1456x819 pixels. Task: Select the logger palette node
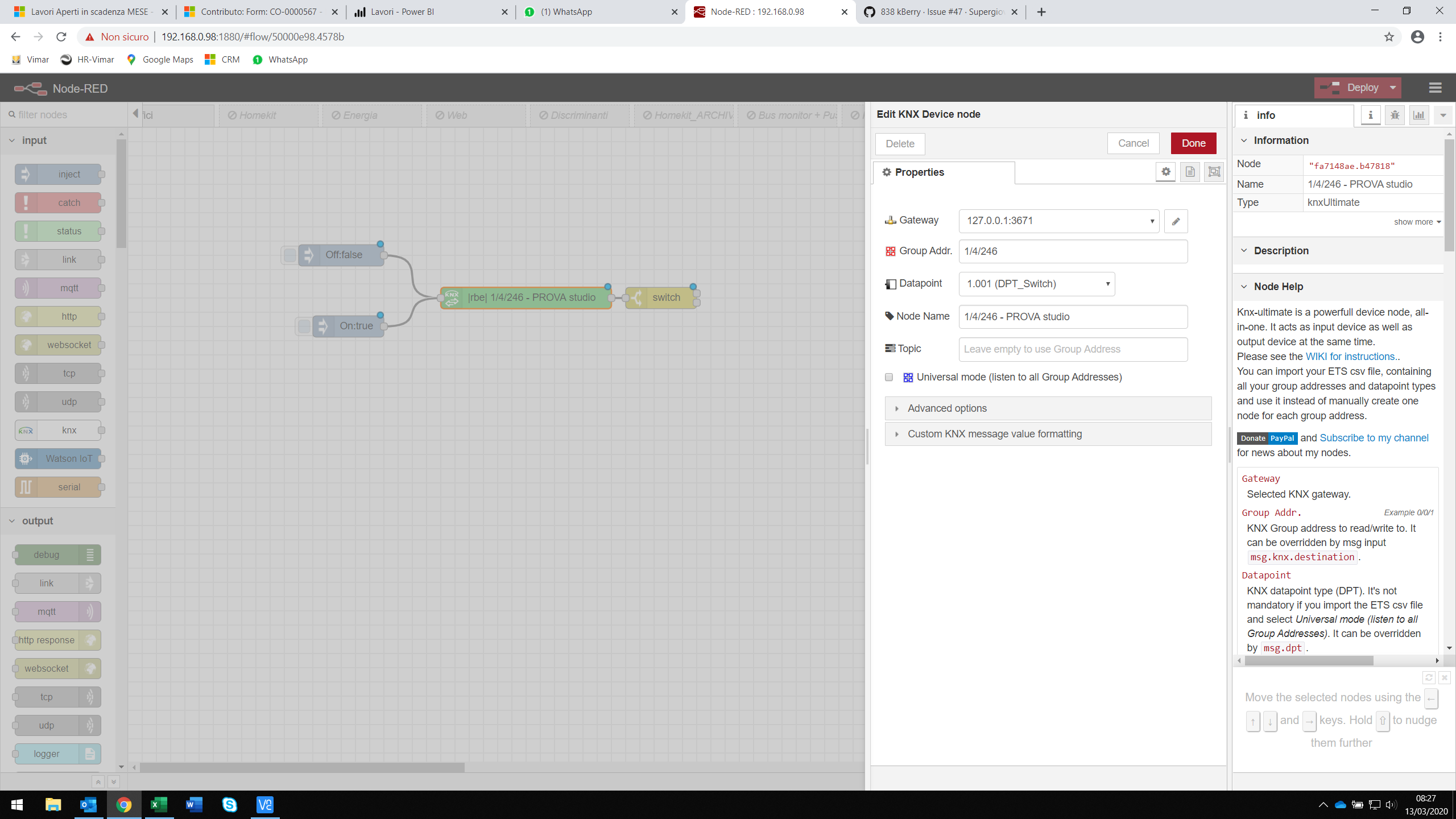coord(58,754)
